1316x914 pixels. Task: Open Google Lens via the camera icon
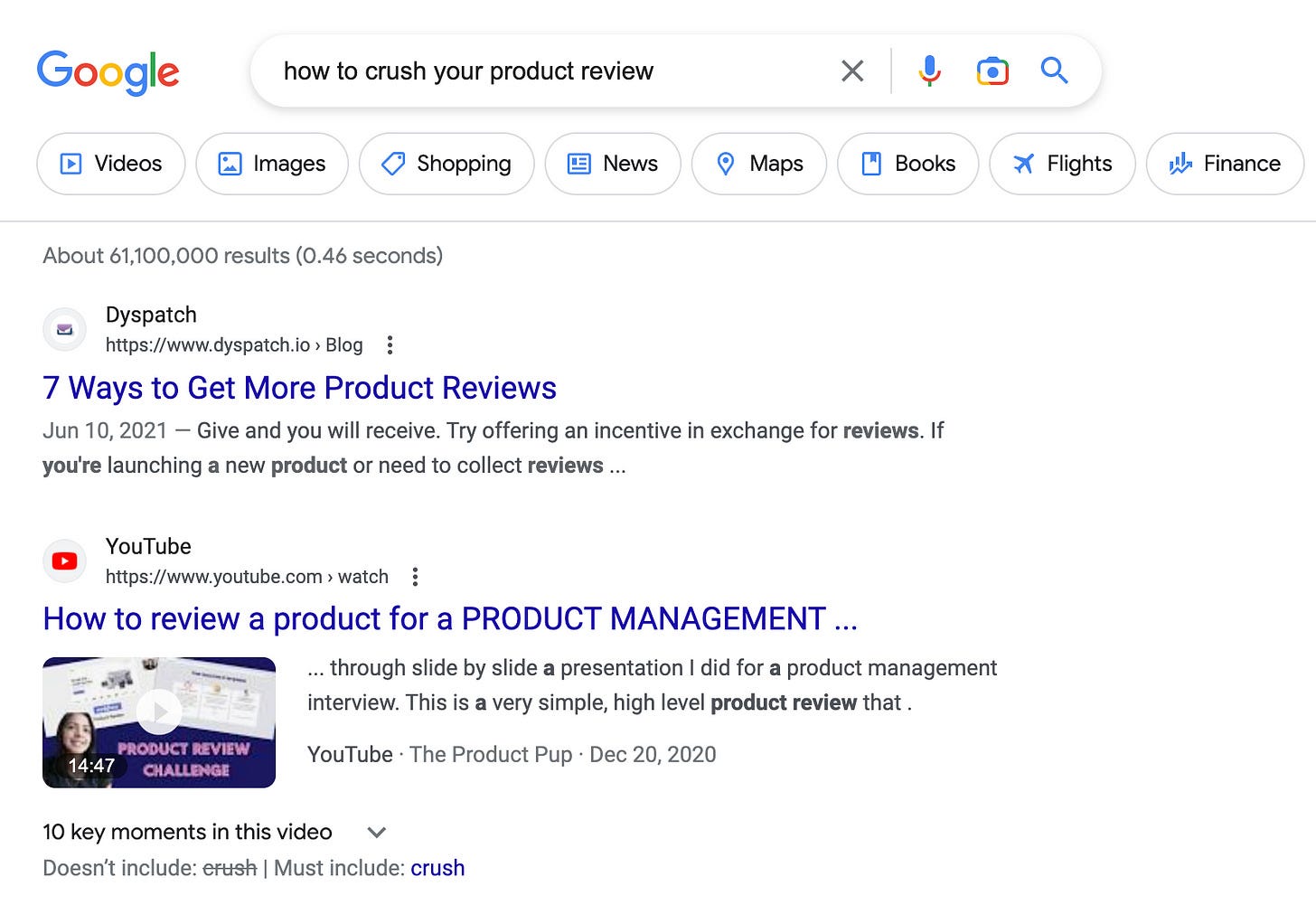pyautogui.click(x=992, y=70)
